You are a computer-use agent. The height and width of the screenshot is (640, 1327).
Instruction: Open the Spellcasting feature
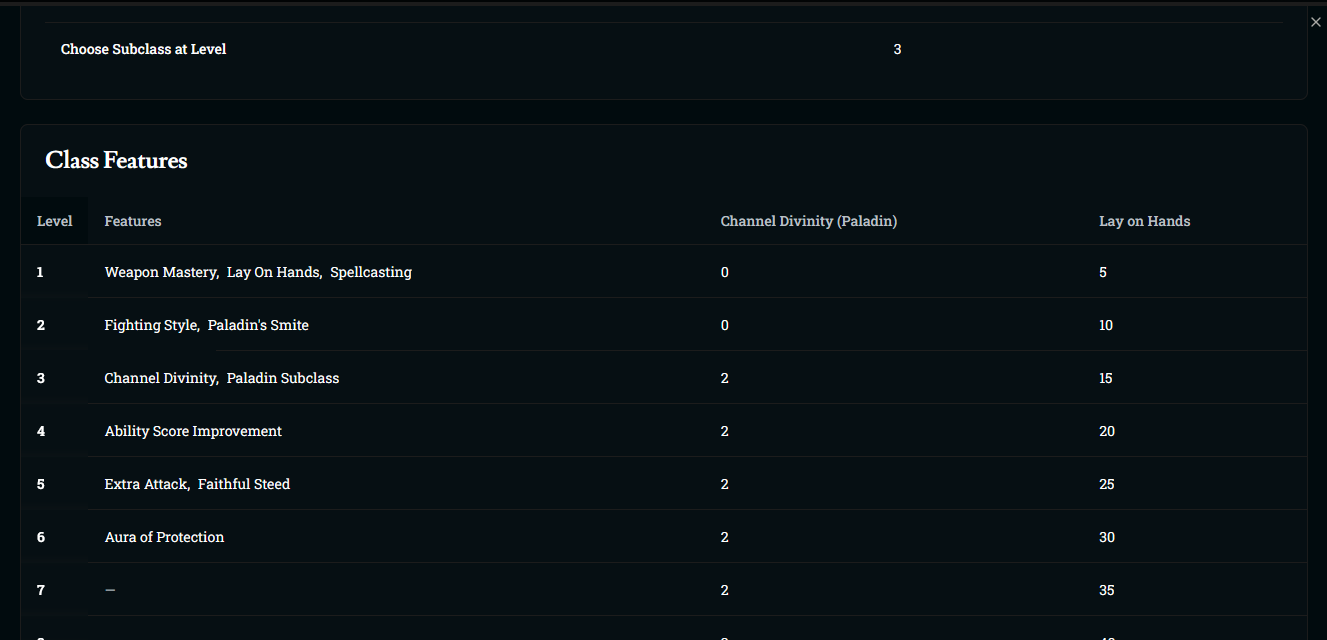pos(370,272)
